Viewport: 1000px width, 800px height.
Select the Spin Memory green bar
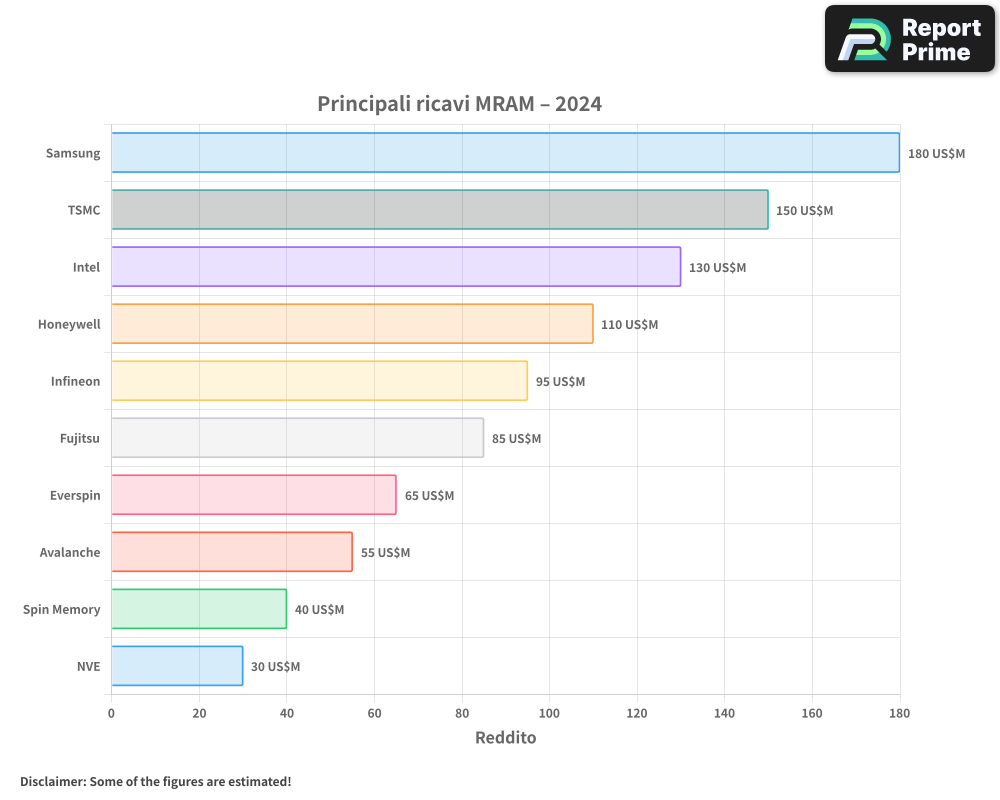(x=198, y=609)
